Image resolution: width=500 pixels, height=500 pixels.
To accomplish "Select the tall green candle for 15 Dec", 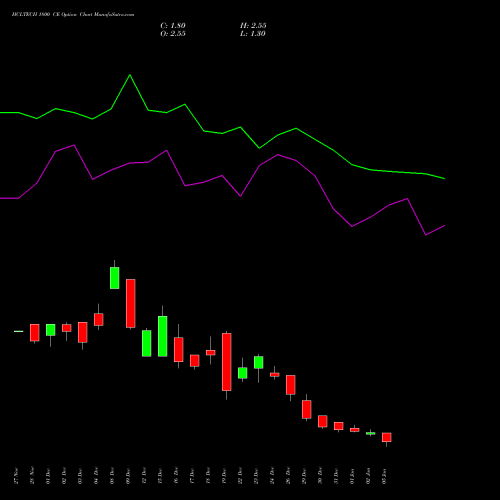I will tap(163, 336).
